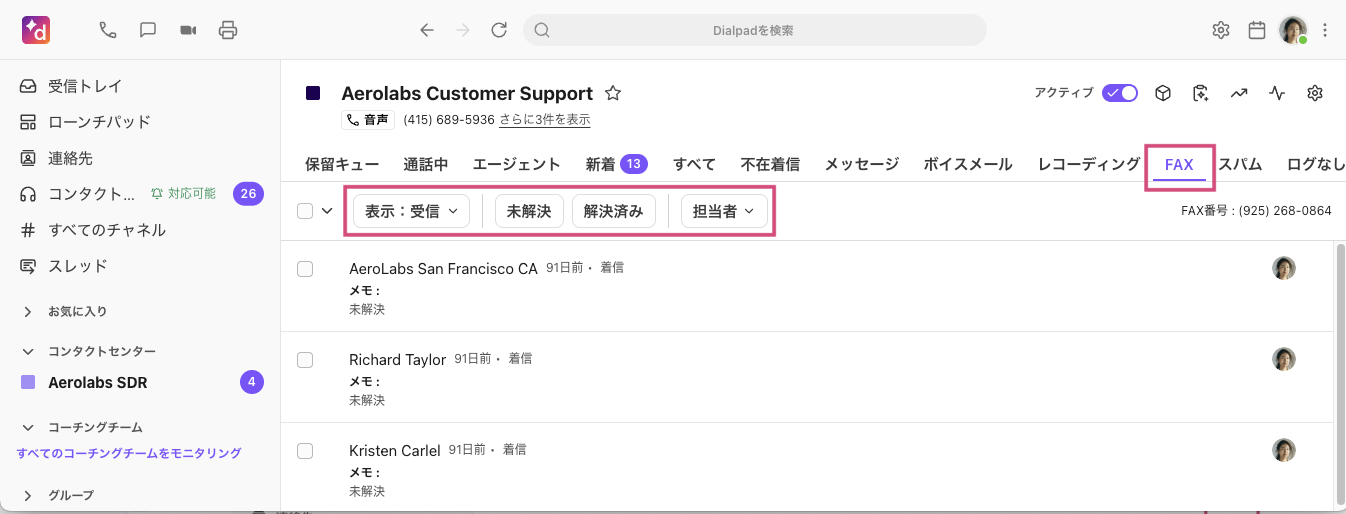Open the 表示：受信 dropdown filter
The image size is (1346, 514).
tap(411, 211)
